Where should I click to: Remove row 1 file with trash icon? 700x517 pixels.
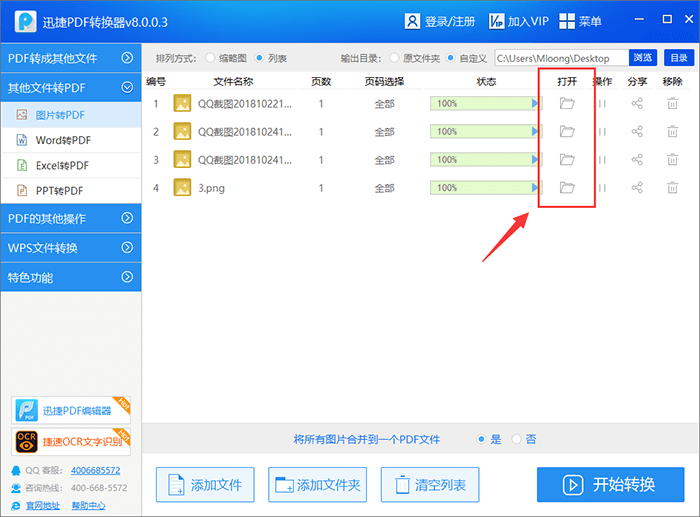(672, 104)
